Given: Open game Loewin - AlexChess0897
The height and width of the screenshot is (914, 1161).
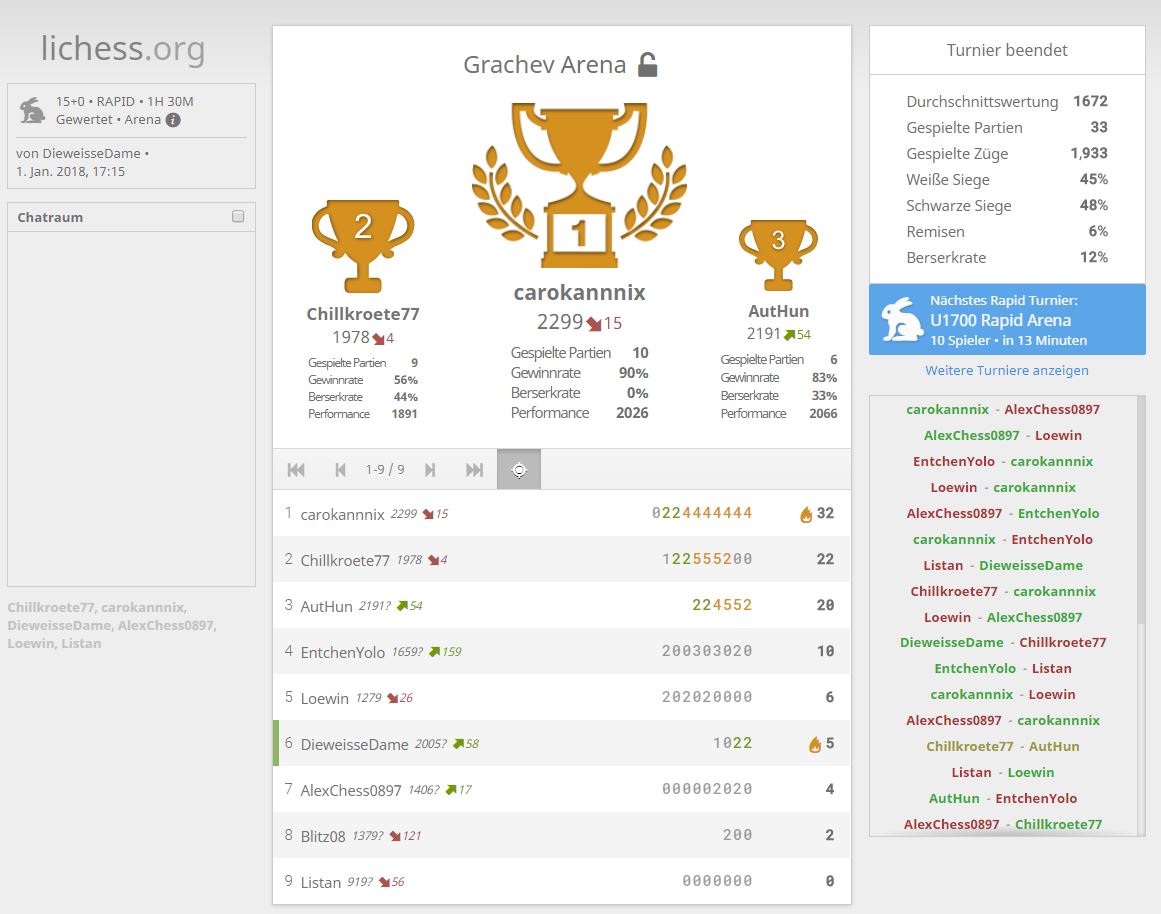Looking at the screenshot, I should coord(1003,617).
